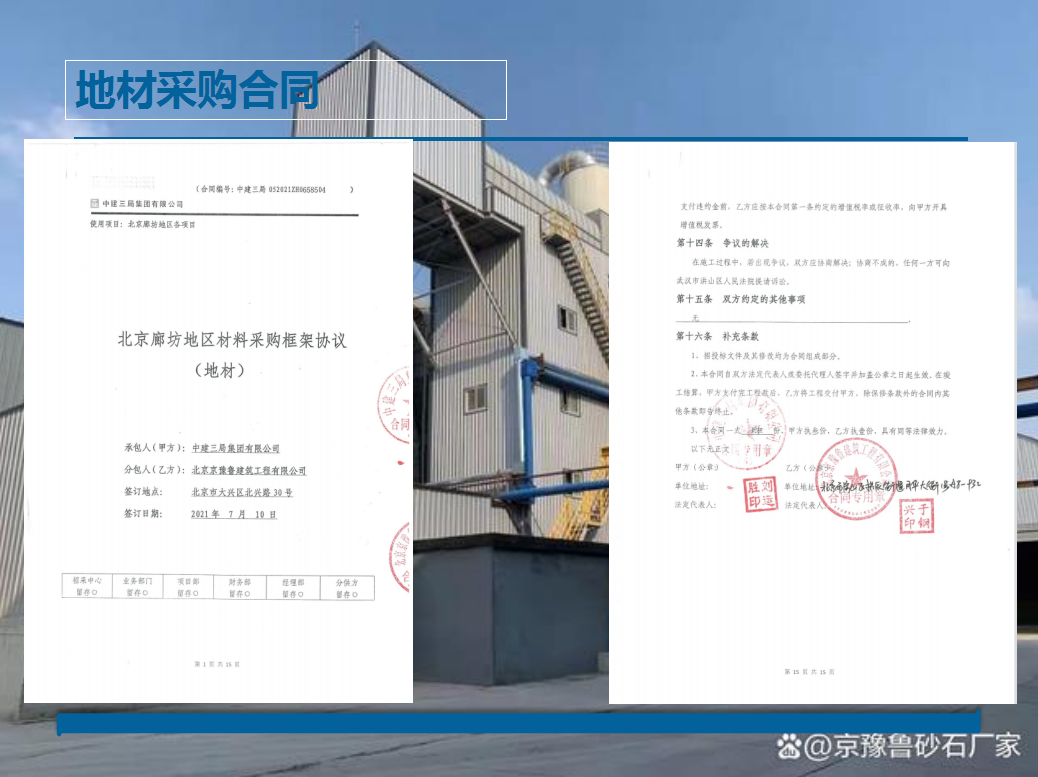
Task: Click the 分供方 table cell
Action: click(347, 588)
